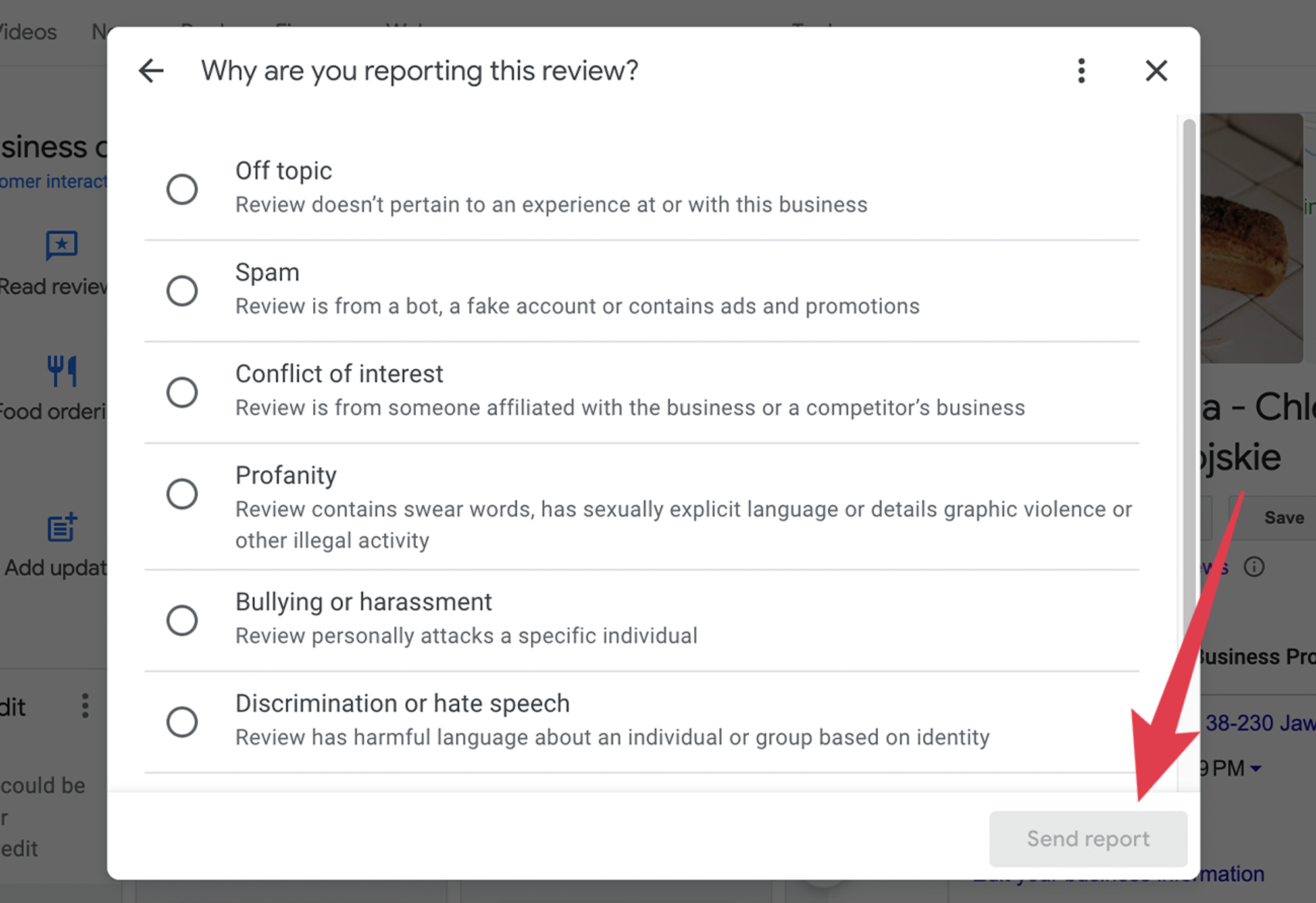
Task: Select the Profanity radio option
Action: click(x=182, y=494)
